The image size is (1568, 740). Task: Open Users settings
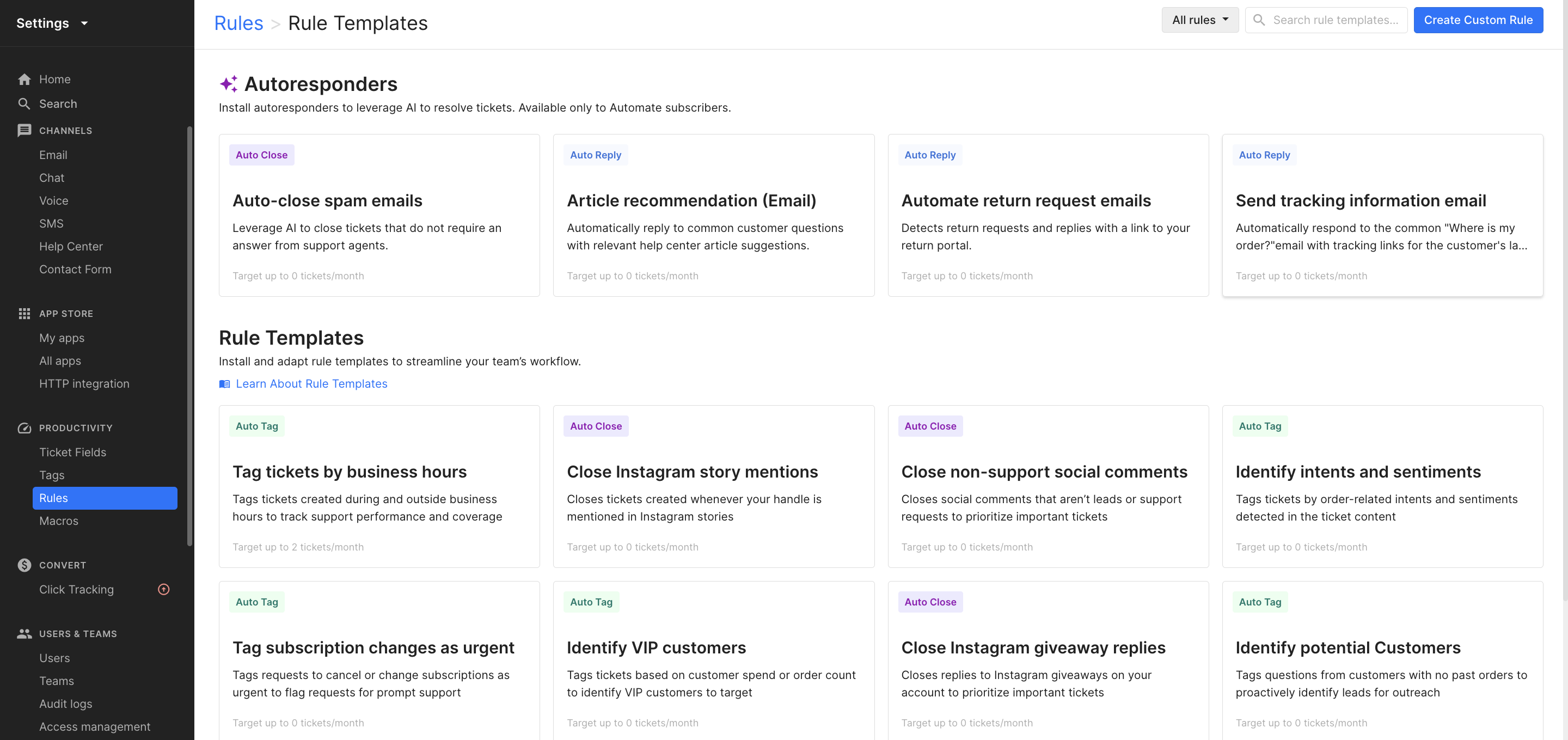(x=54, y=658)
